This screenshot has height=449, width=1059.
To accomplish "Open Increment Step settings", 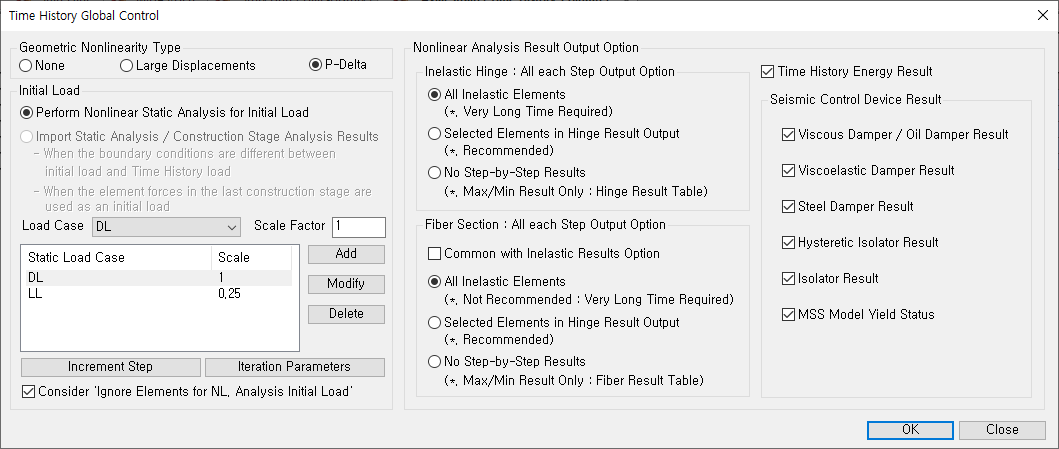I will pos(111,367).
